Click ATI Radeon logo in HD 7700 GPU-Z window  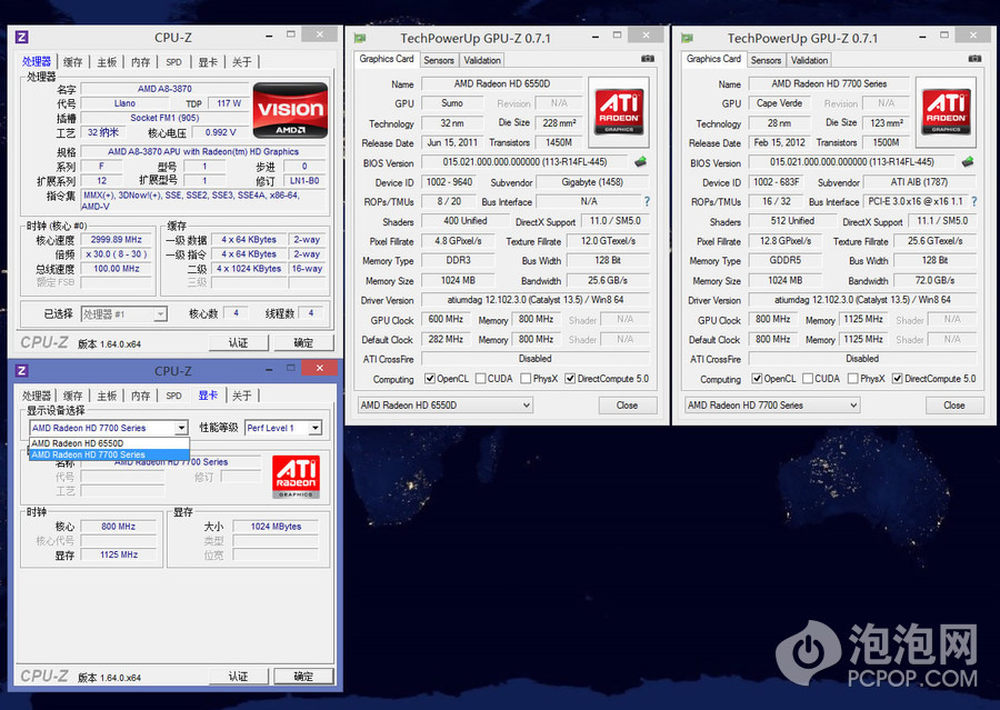(946, 112)
